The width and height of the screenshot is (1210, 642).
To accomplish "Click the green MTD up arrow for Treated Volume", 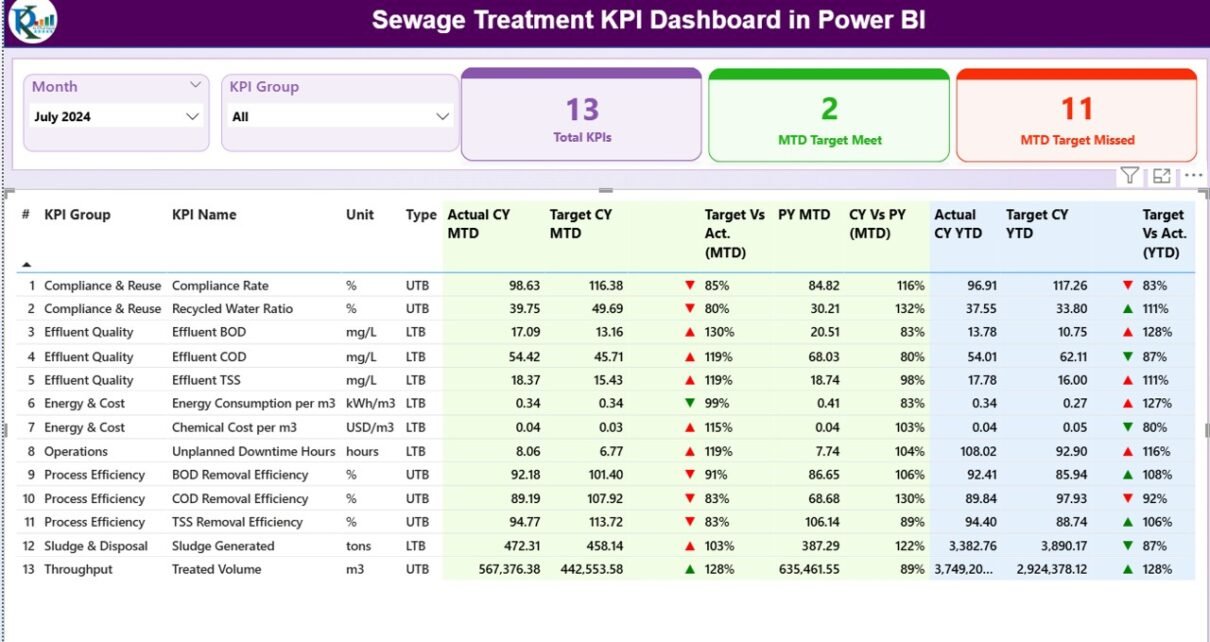I will (689, 569).
